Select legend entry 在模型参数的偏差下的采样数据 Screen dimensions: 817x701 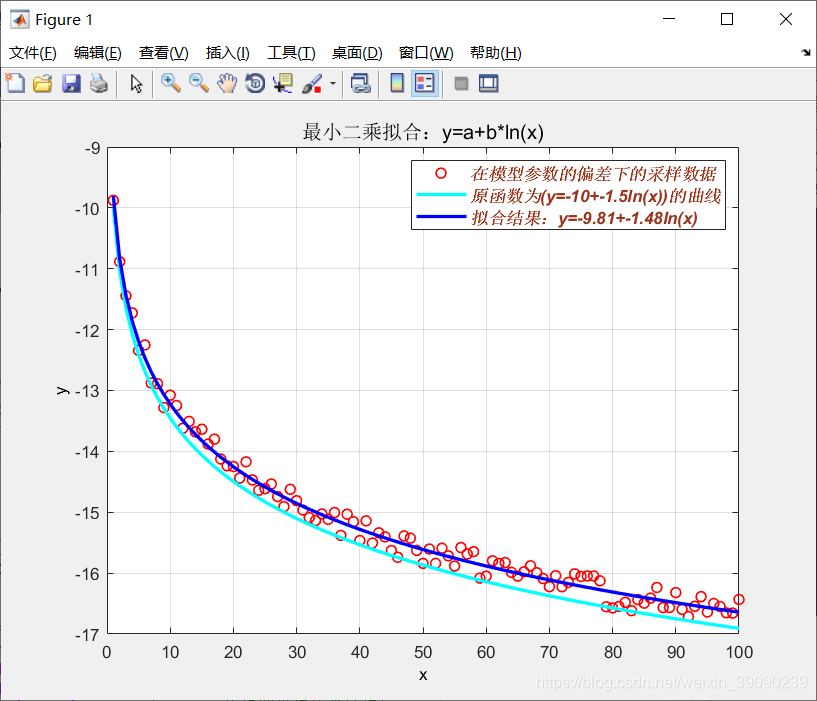pyautogui.click(x=593, y=174)
